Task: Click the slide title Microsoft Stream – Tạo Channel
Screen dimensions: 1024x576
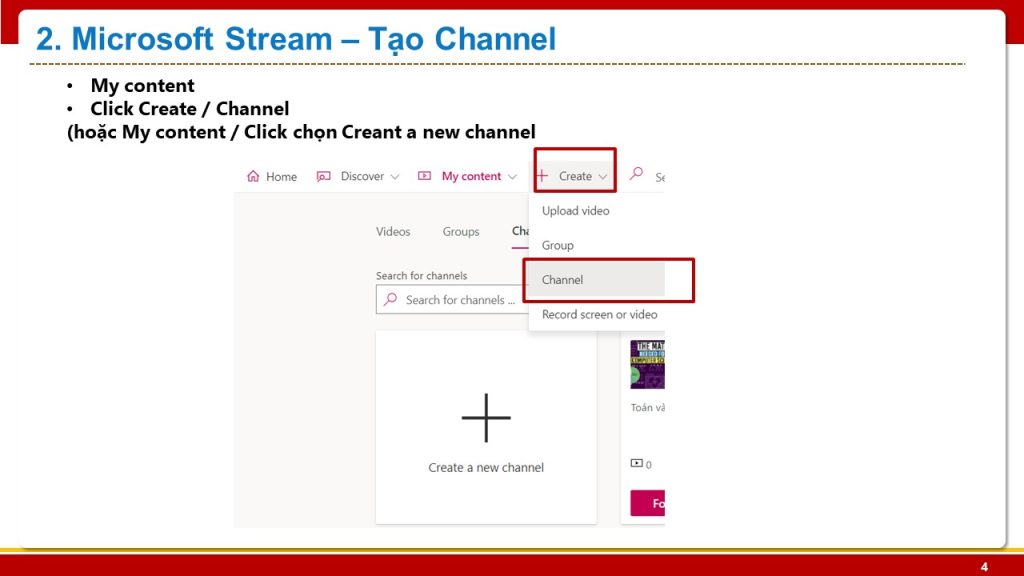Action: tap(296, 39)
